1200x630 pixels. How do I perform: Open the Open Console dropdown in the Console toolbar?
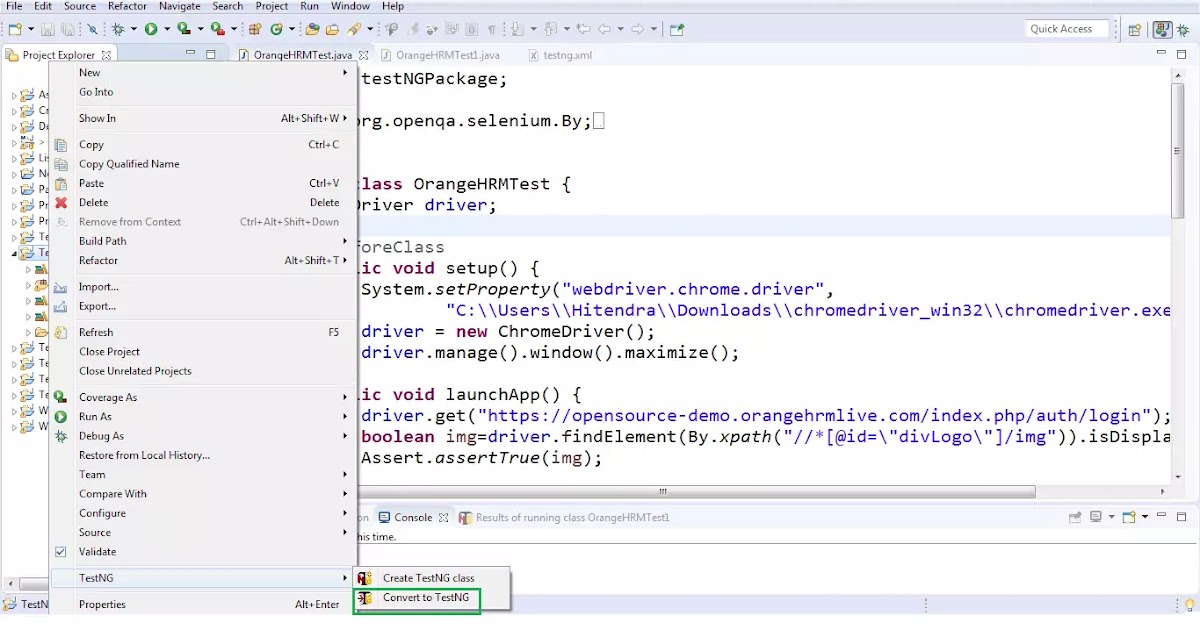pos(1145,517)
